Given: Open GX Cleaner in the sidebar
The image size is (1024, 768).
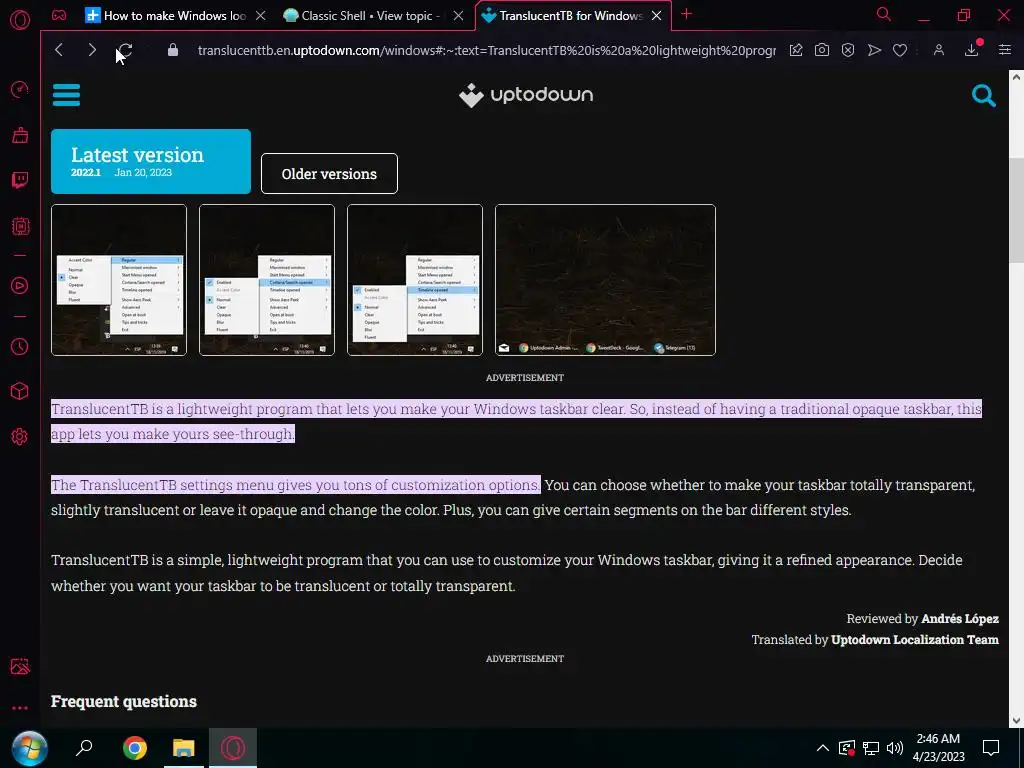Looking at the screenshot, I should click(x=20, y=135).
